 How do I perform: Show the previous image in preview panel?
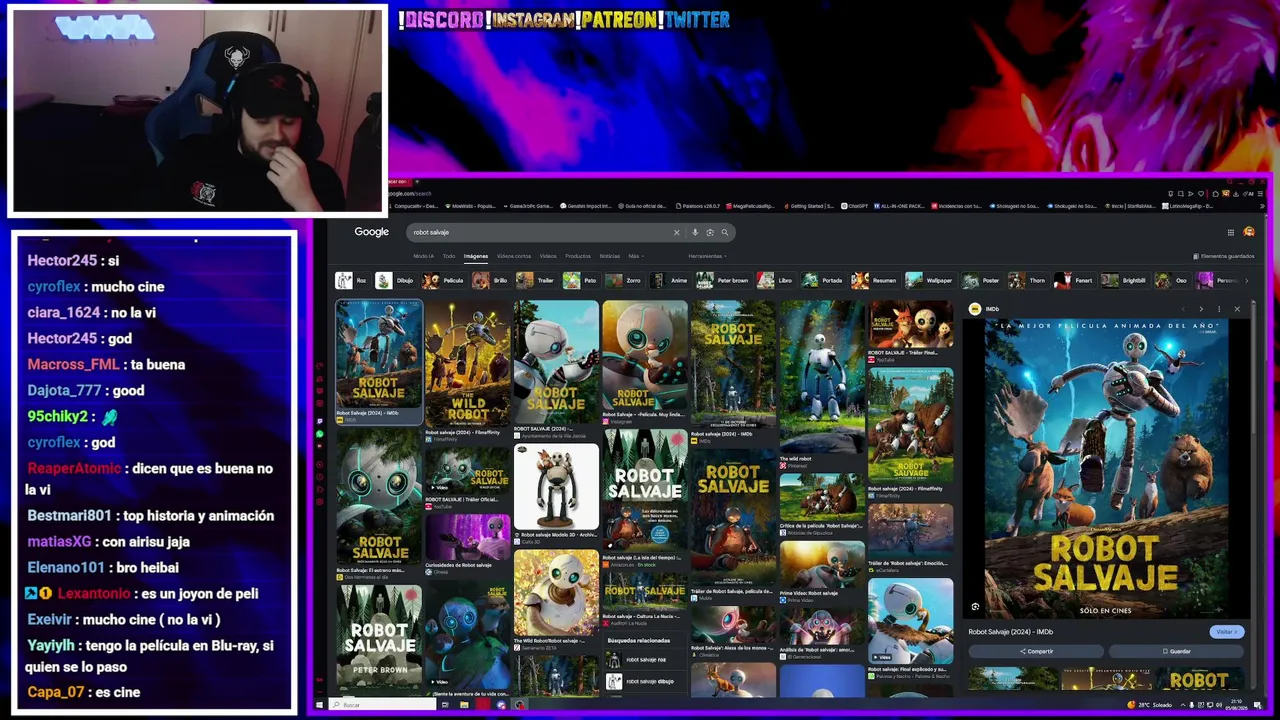[1183, 309]
